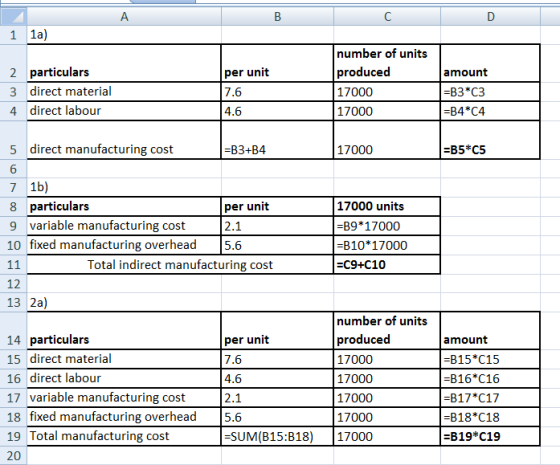This screenshot has width=560, height=465.
Task: Click the Select All corner triangle
Action: click(13, 16)
